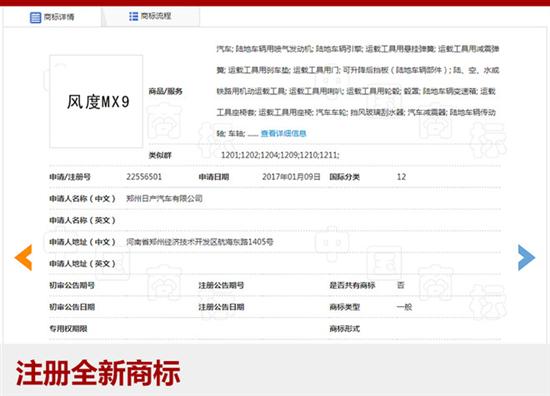Click the 申请/注册号 label
550x396 pixels.
pyautogui.click(x=70, y=177)
